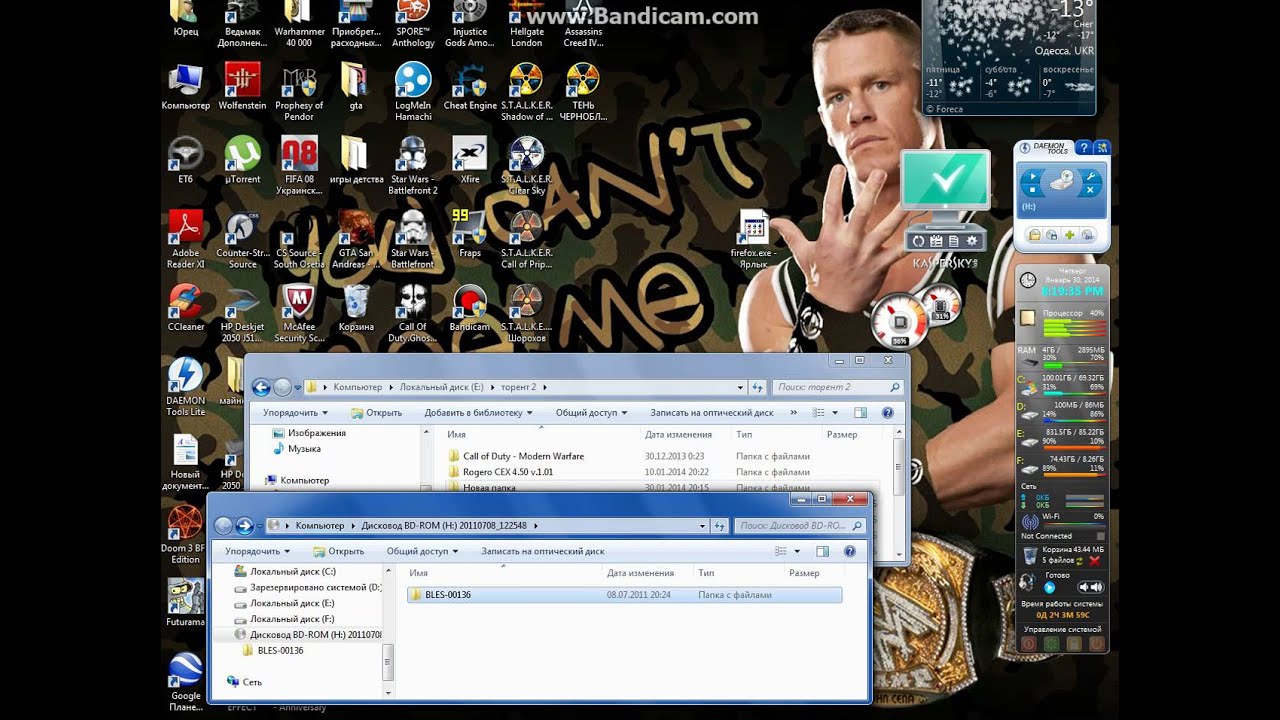Select BLES-00136 folder row in file list

point(624,595)
